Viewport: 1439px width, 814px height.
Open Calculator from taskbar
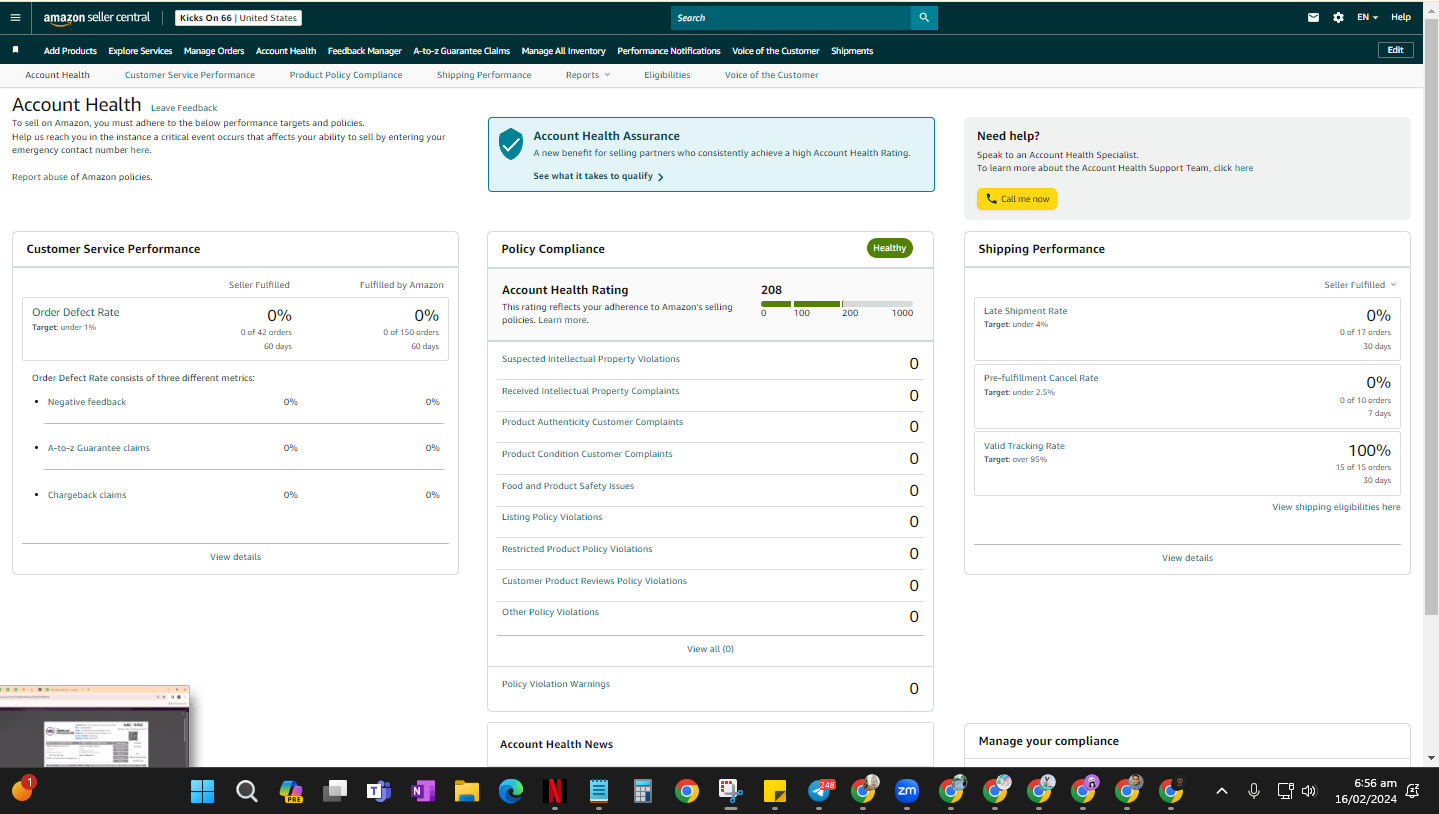(x=642, y=791)
